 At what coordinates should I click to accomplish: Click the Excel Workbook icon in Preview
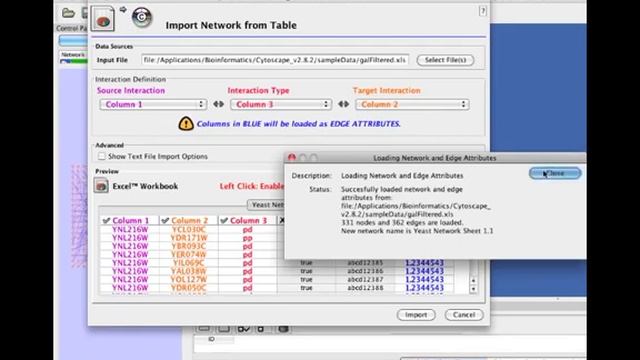click(101, 186)
